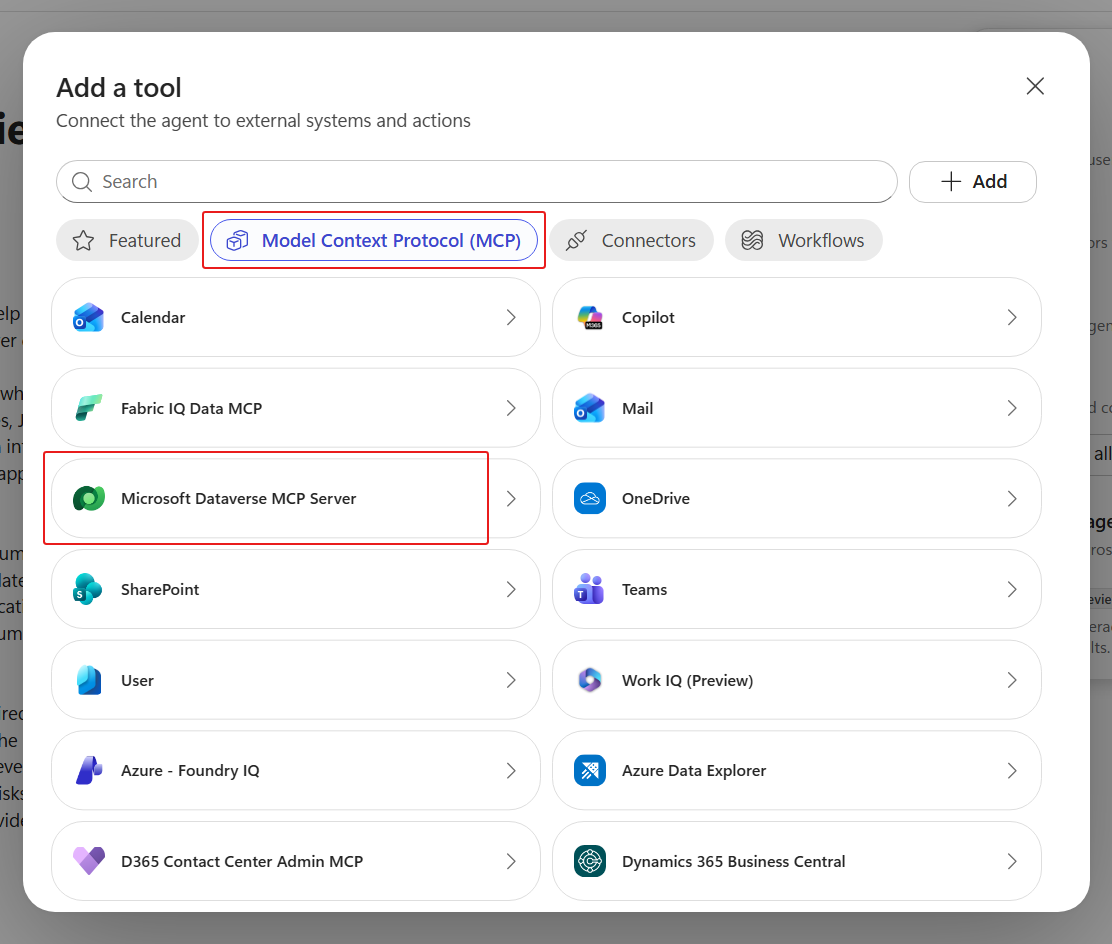
Task: Expand the OneDrive row chevron
Action: pos(1012,499)
